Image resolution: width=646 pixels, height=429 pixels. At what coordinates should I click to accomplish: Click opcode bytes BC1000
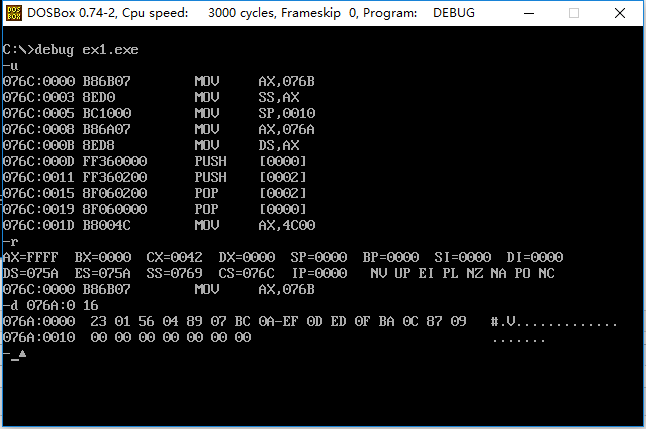coord(107,113)
